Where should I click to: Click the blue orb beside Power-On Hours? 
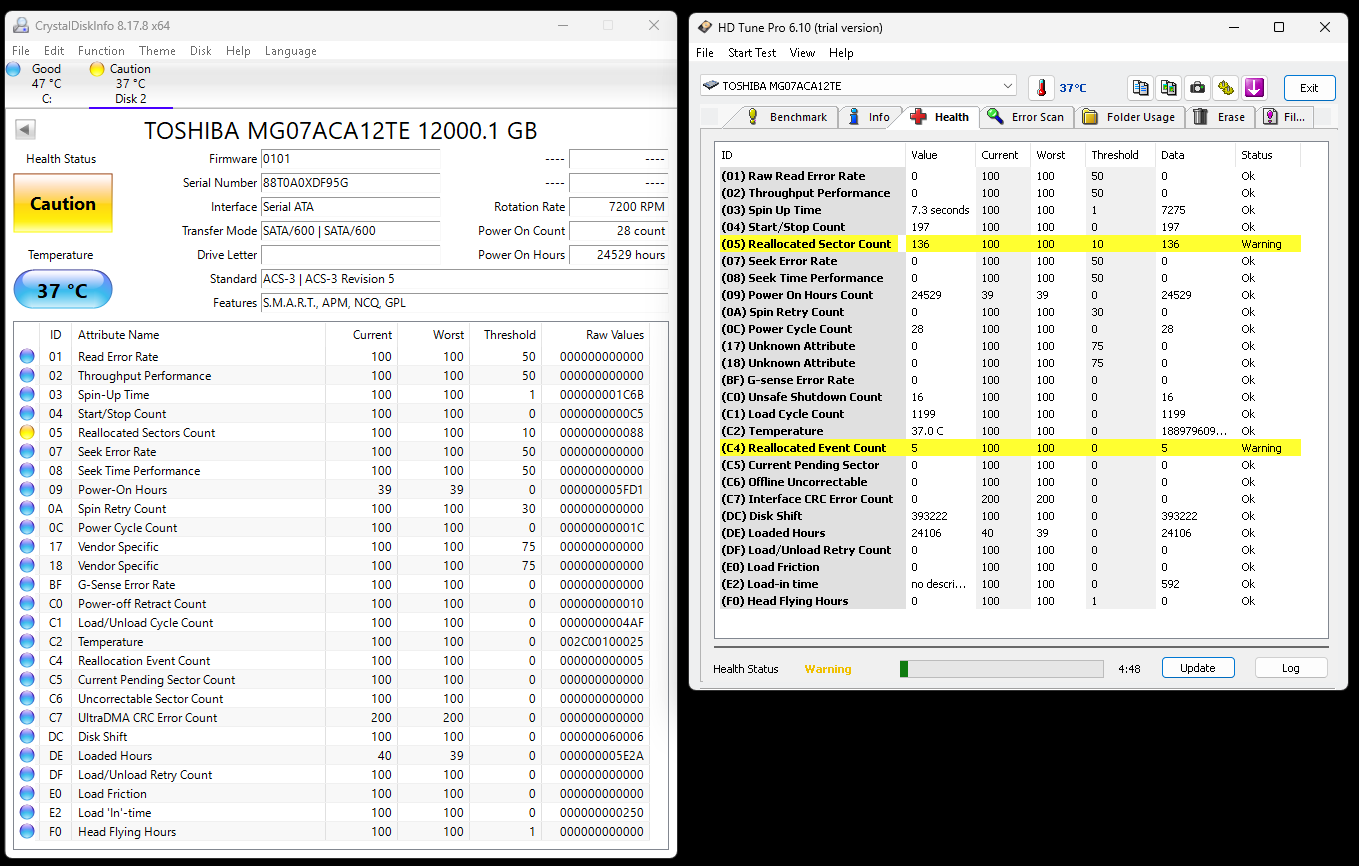click(x=27, y=490)
